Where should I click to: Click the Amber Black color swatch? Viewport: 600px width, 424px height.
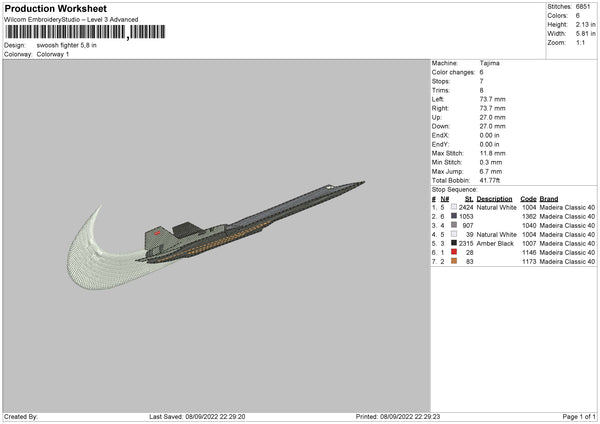click(x=454, y=243)
